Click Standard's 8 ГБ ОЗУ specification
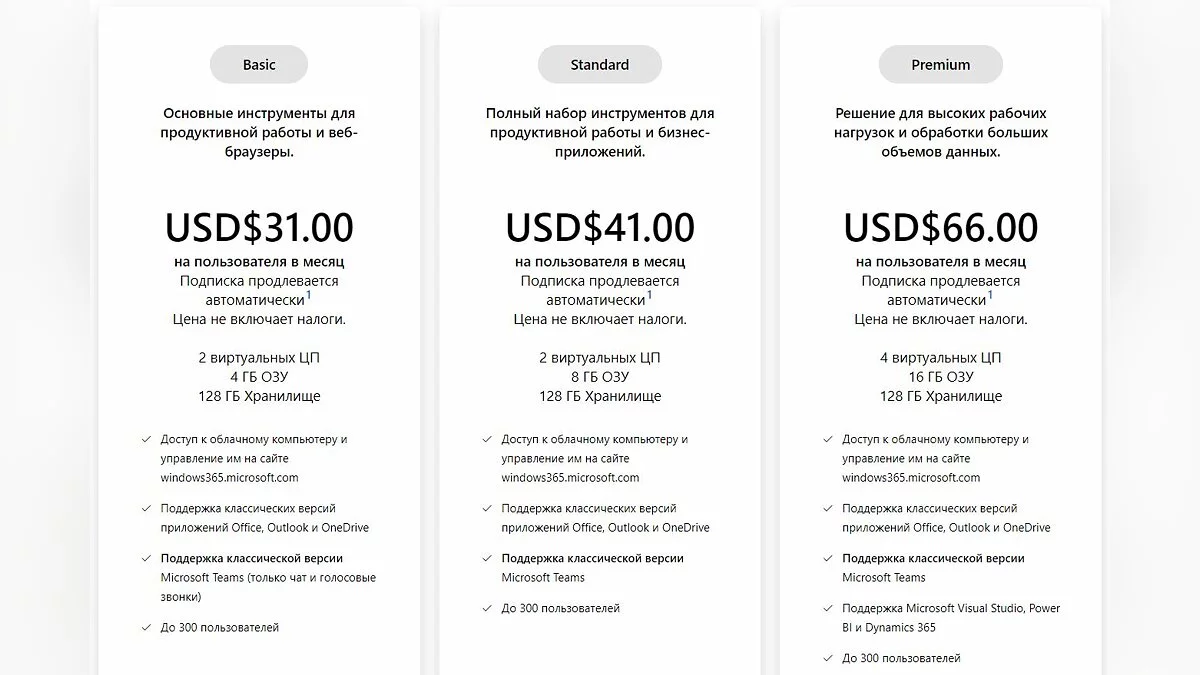Screen dimensions: 1200x675 point(600,377)
